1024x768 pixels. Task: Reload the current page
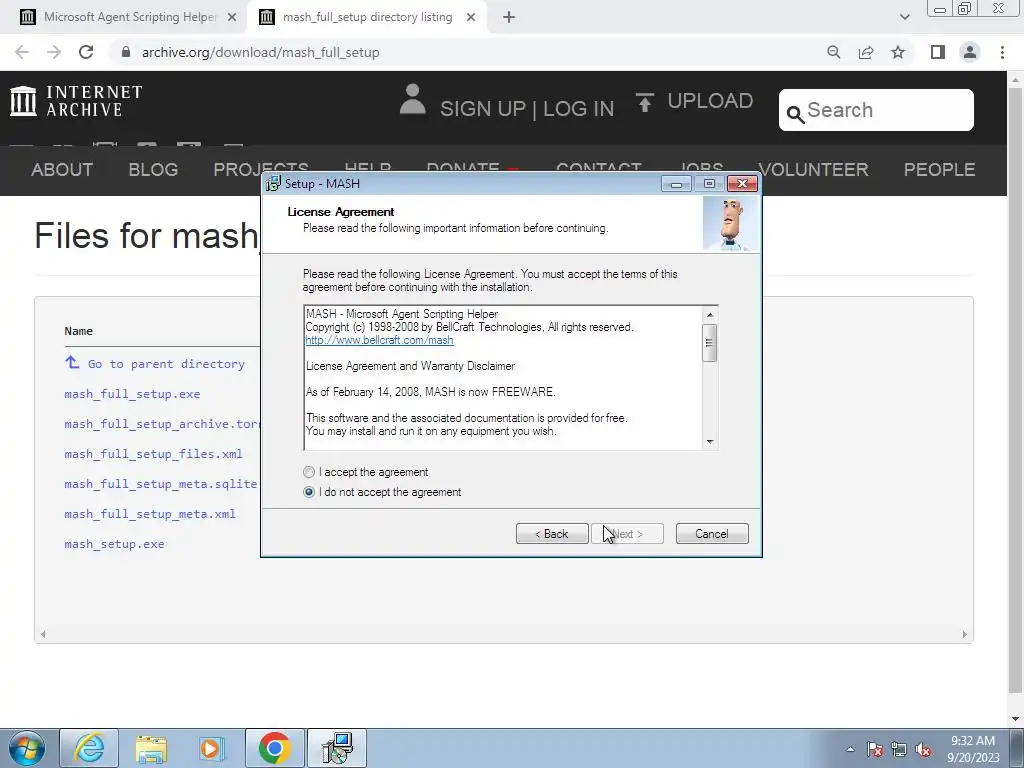86,52
